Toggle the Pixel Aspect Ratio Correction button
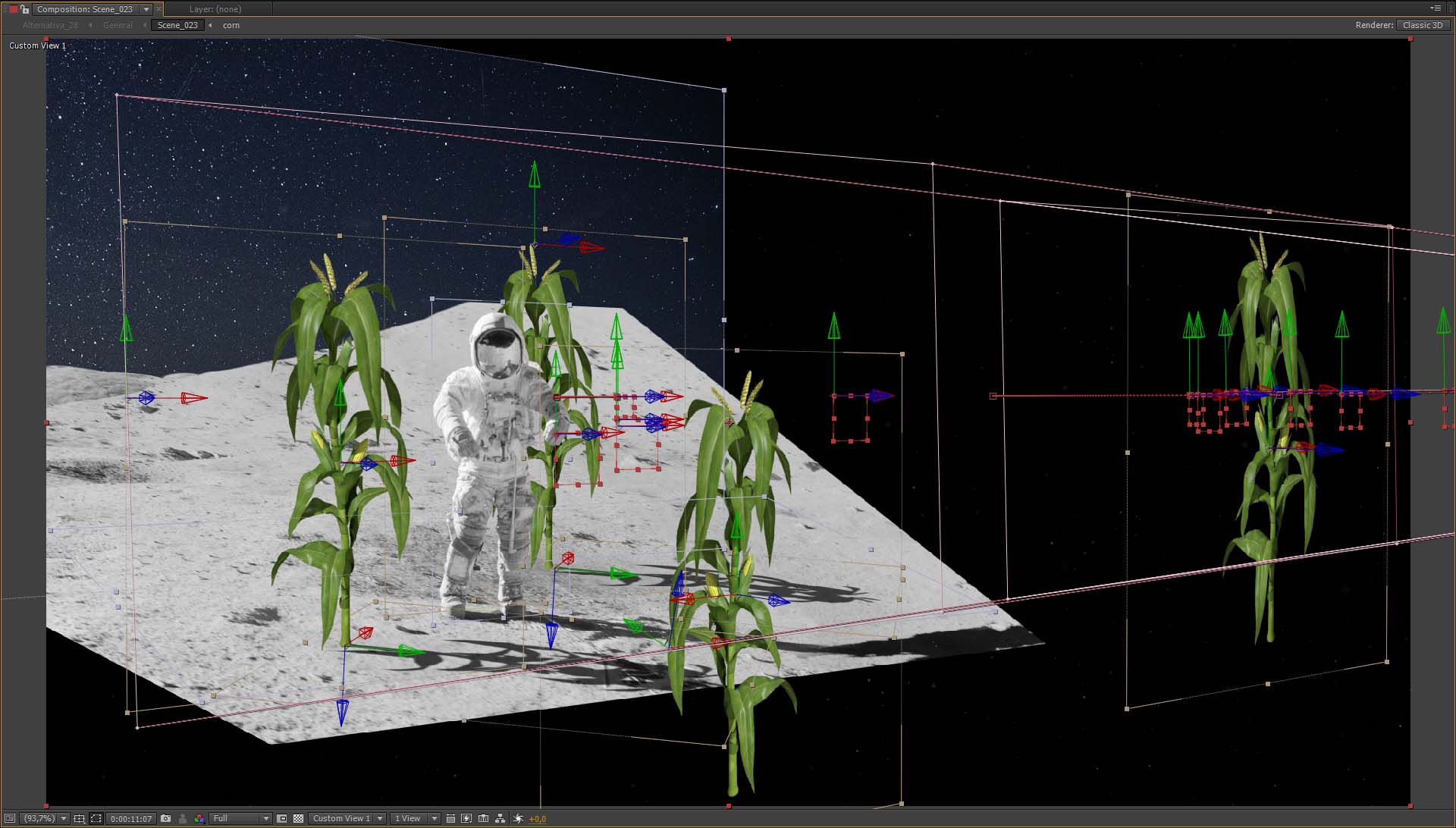 click(450, 819)
